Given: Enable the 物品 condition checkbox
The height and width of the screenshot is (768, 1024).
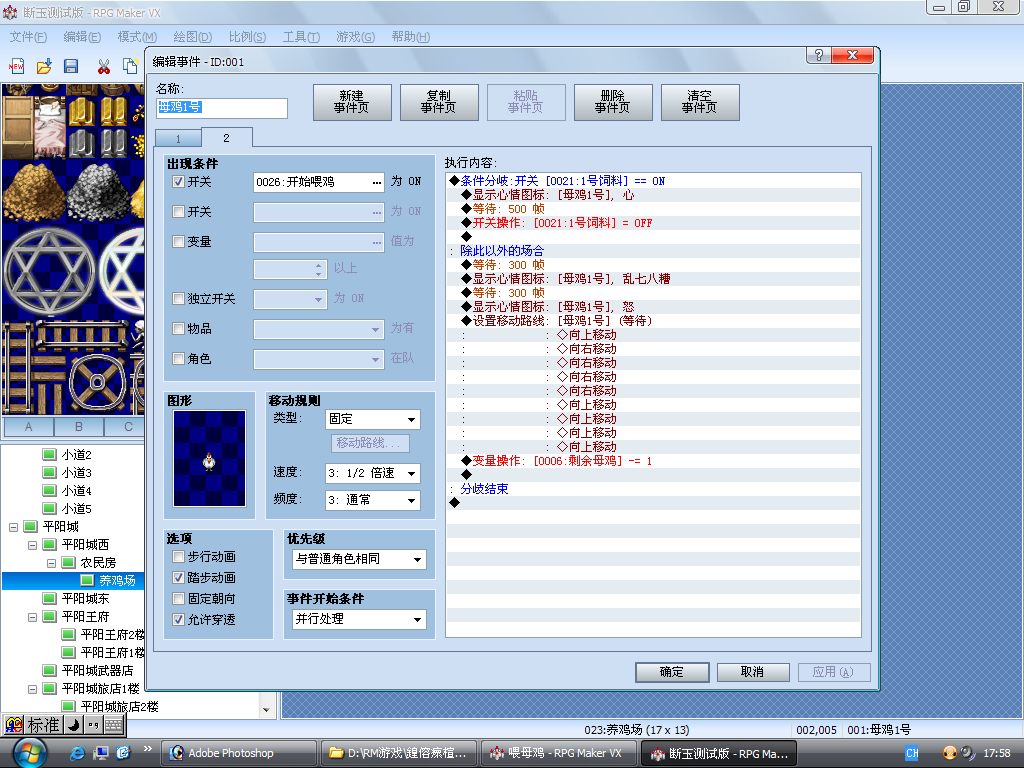Looking at the screenshot, I should click(178, 328).
